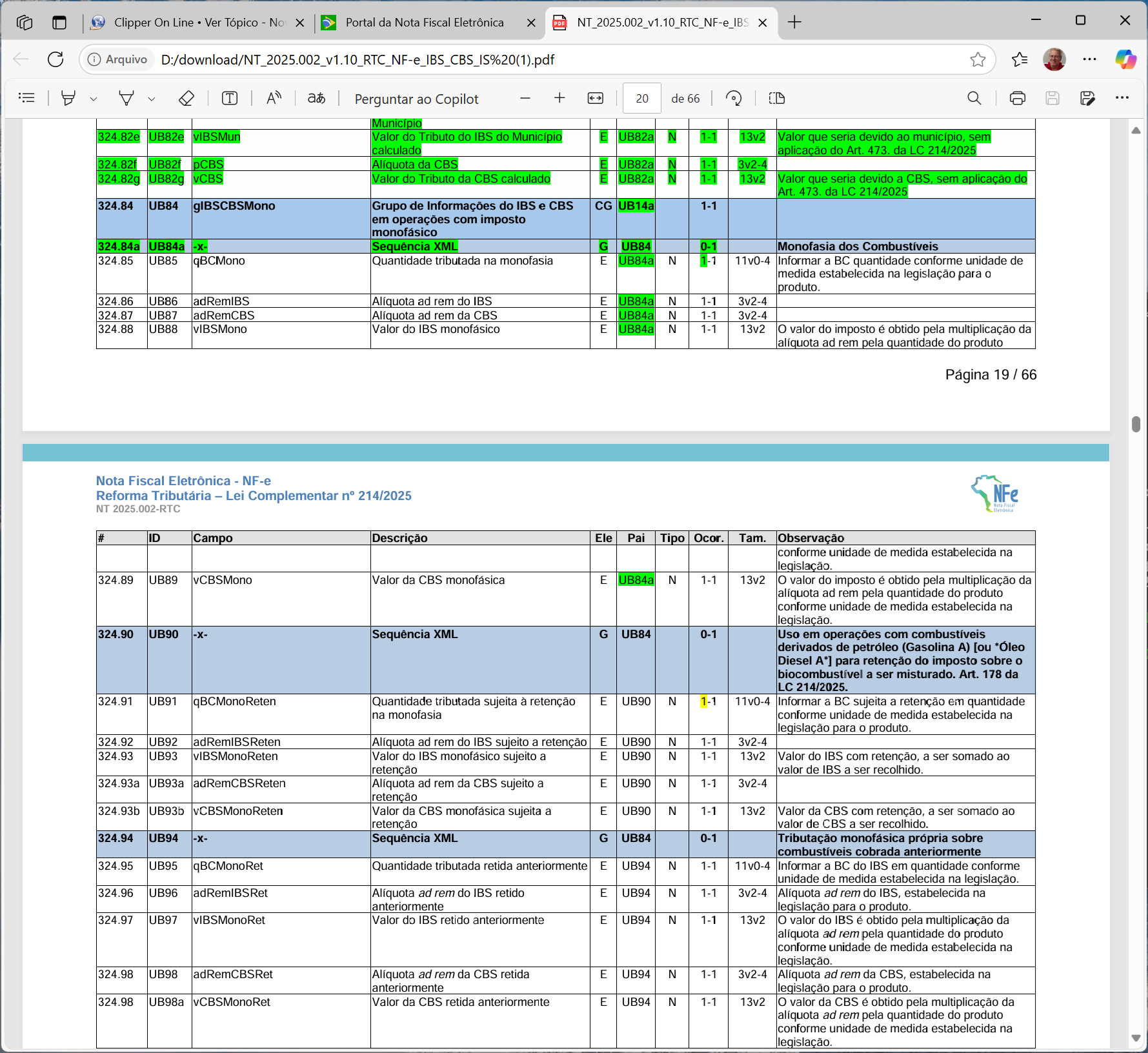Click scroll up arrow on PDF scrollbar
The image size is (1148, 1053).
1136,130
